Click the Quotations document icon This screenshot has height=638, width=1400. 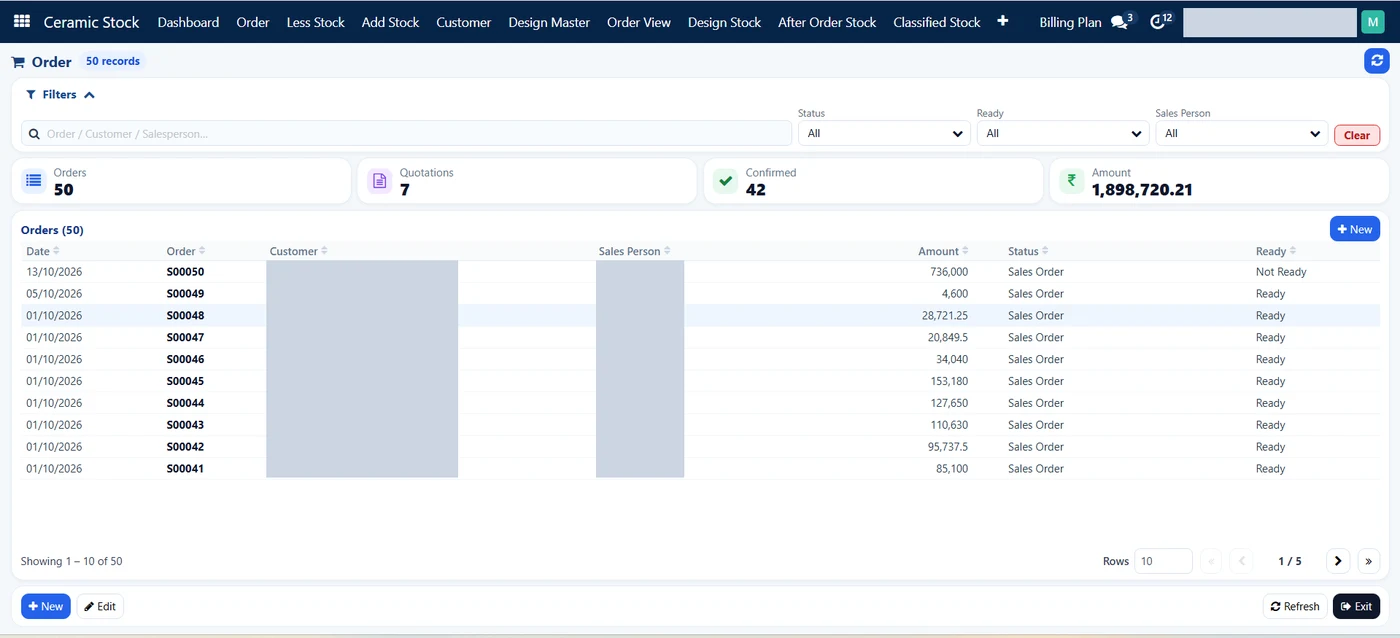coord(379,181)
